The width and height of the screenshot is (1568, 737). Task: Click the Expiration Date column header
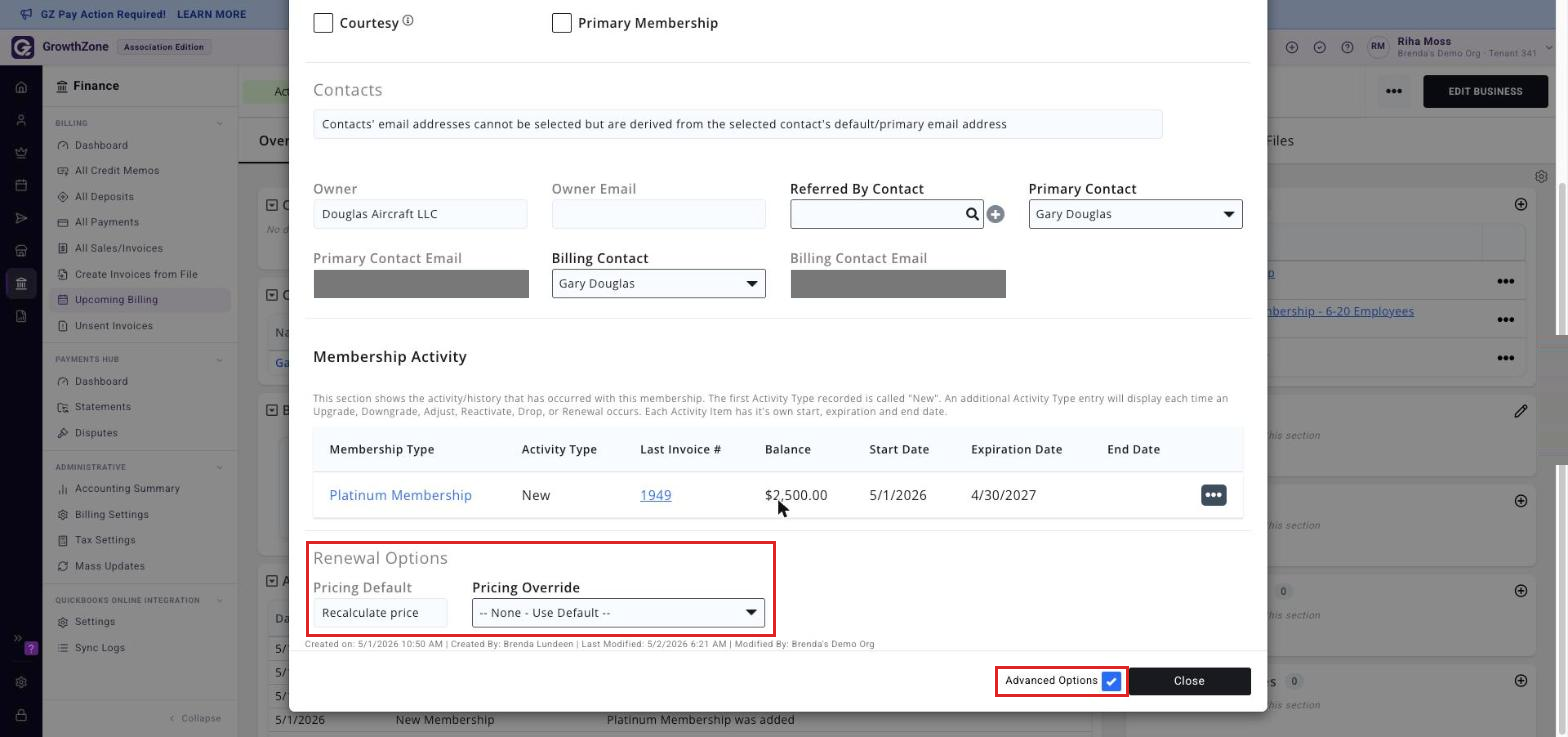(1016, 450)
